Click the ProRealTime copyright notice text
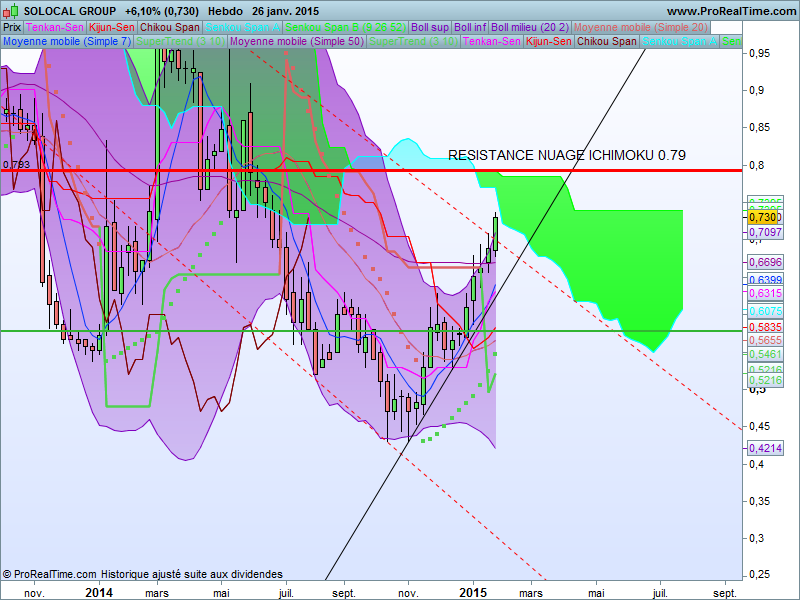The image size is (800, 600). click(142, 574)
